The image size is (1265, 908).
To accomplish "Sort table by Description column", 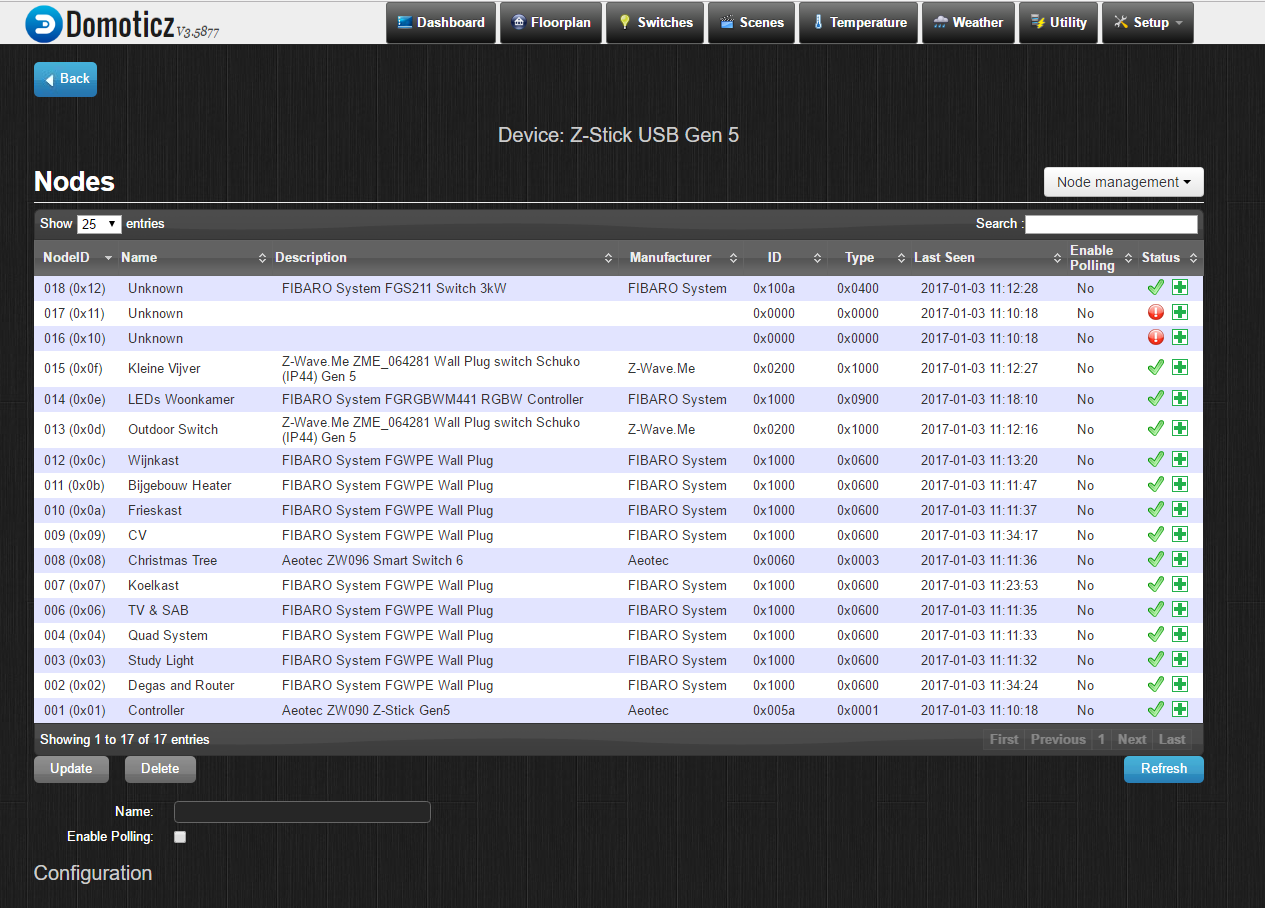I will (444, 257).
